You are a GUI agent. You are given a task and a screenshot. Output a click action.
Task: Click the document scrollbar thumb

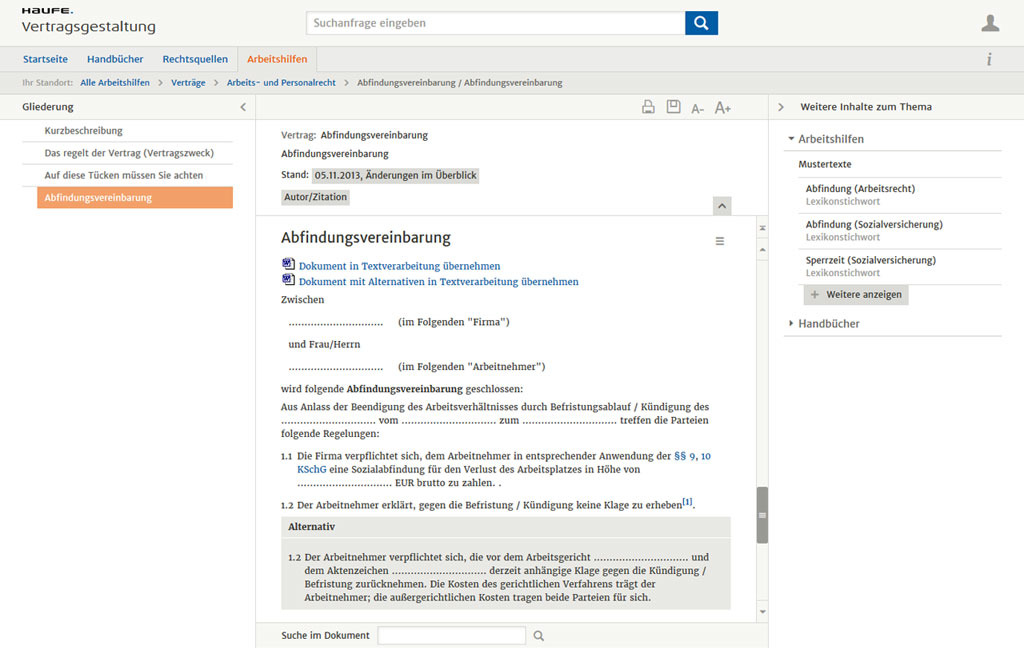(x=762, y=515)
